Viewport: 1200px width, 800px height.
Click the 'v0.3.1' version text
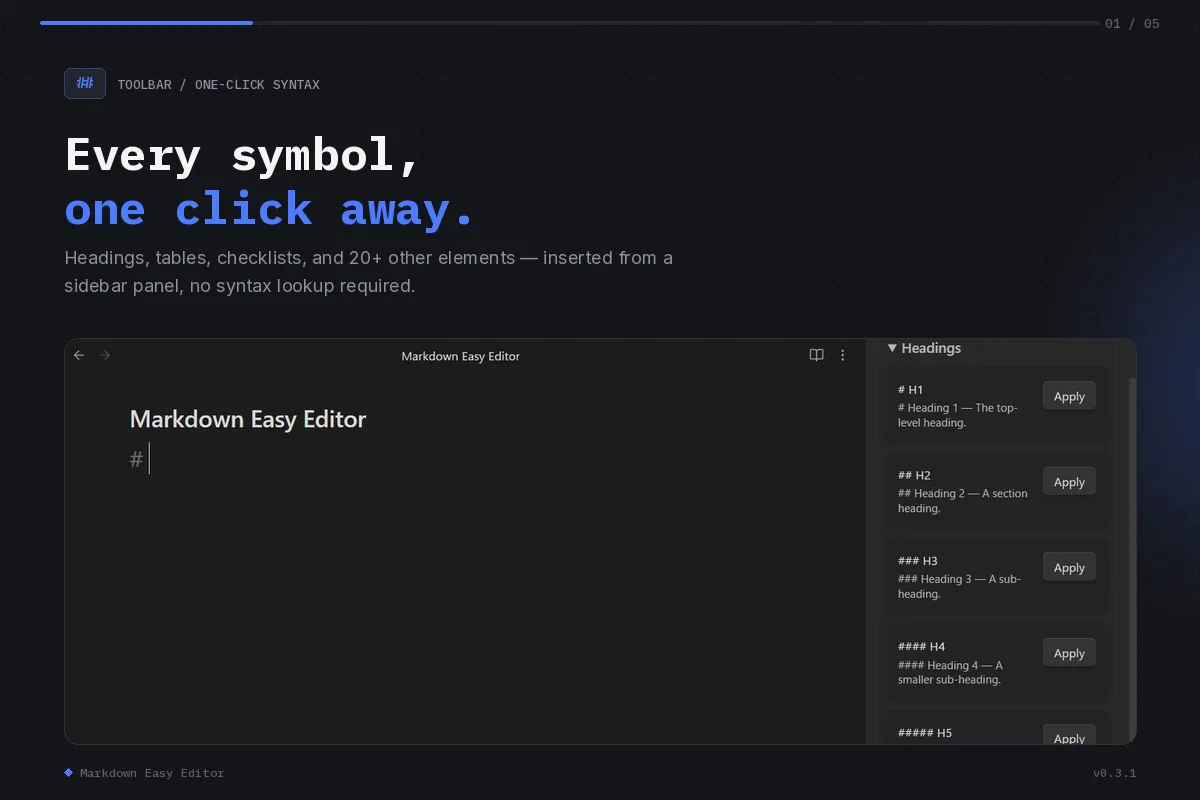pyautogui.click(x=1114, y=773)
